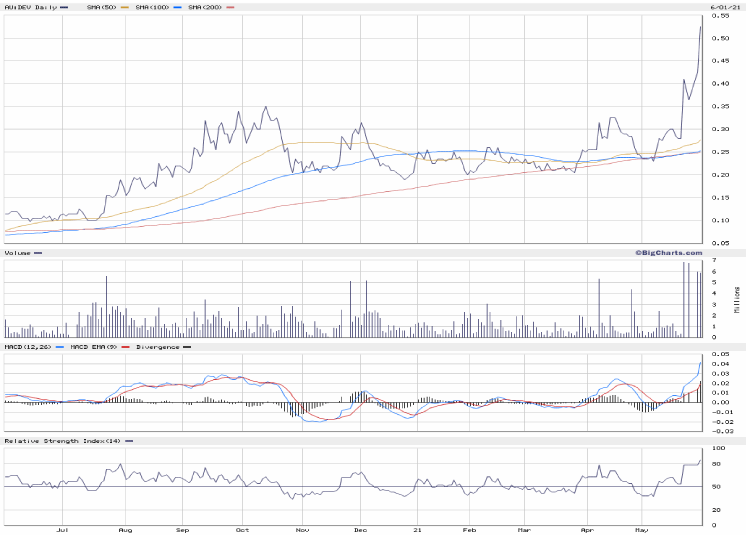Click the Apr marker on time axis
This screenshot has width=746, height=536.
tap(583, 530)
